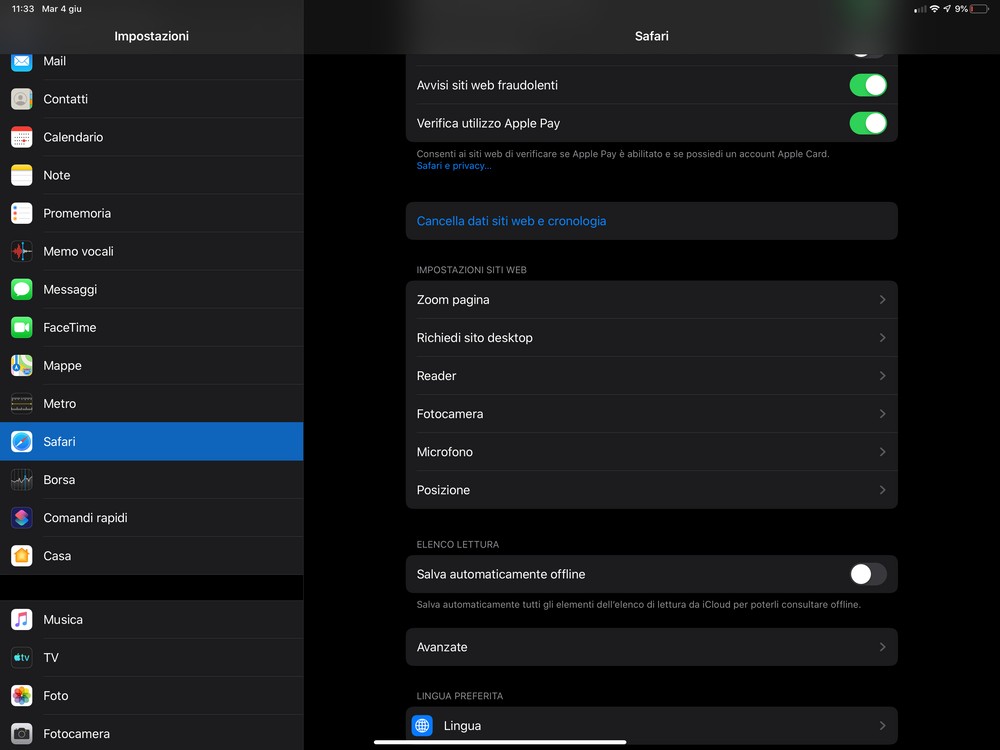
Task: Open Posizione settings chevron
Action: [883, 490]
